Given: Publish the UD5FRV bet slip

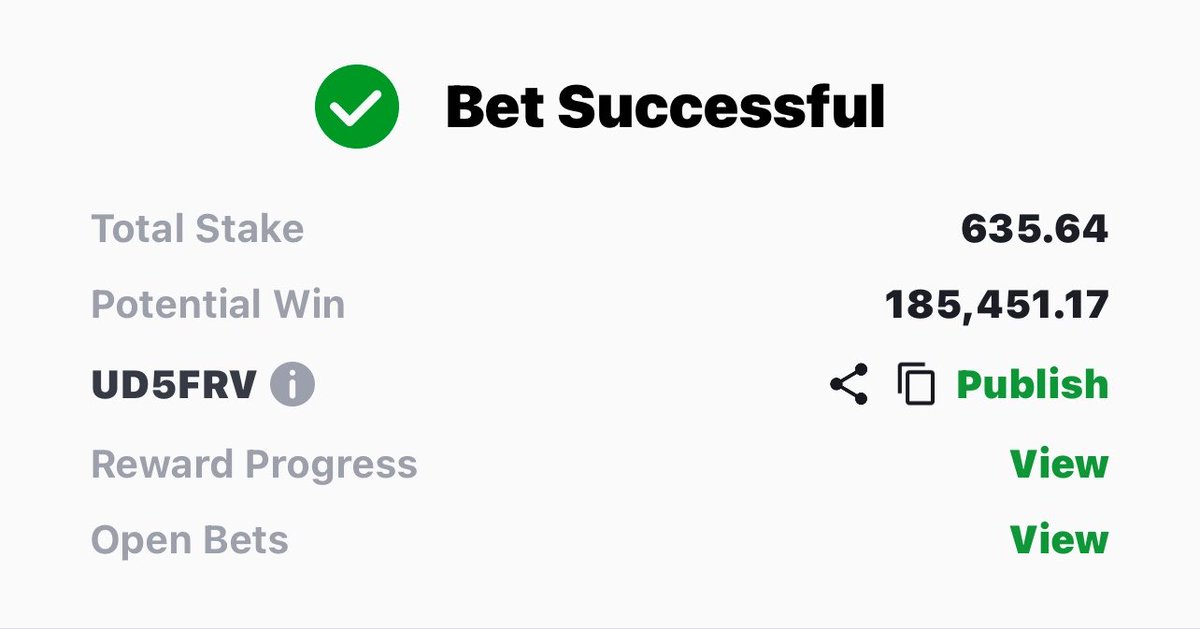Looking at the screenshot, I should pos(1032,385).
